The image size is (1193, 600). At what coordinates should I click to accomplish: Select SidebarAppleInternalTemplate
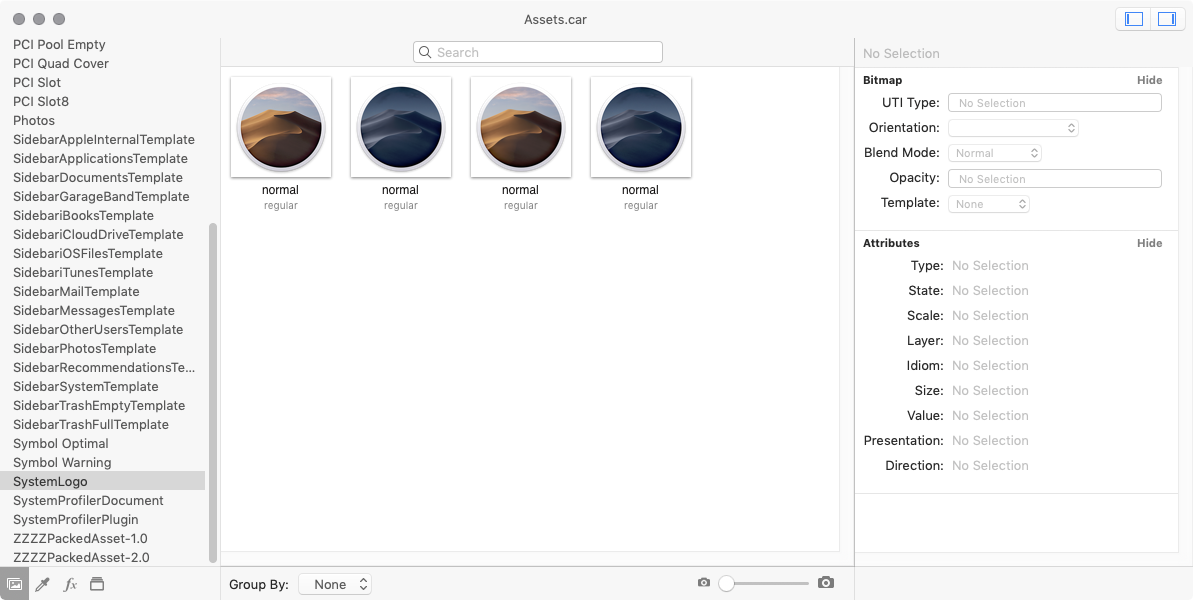point(103,139)
